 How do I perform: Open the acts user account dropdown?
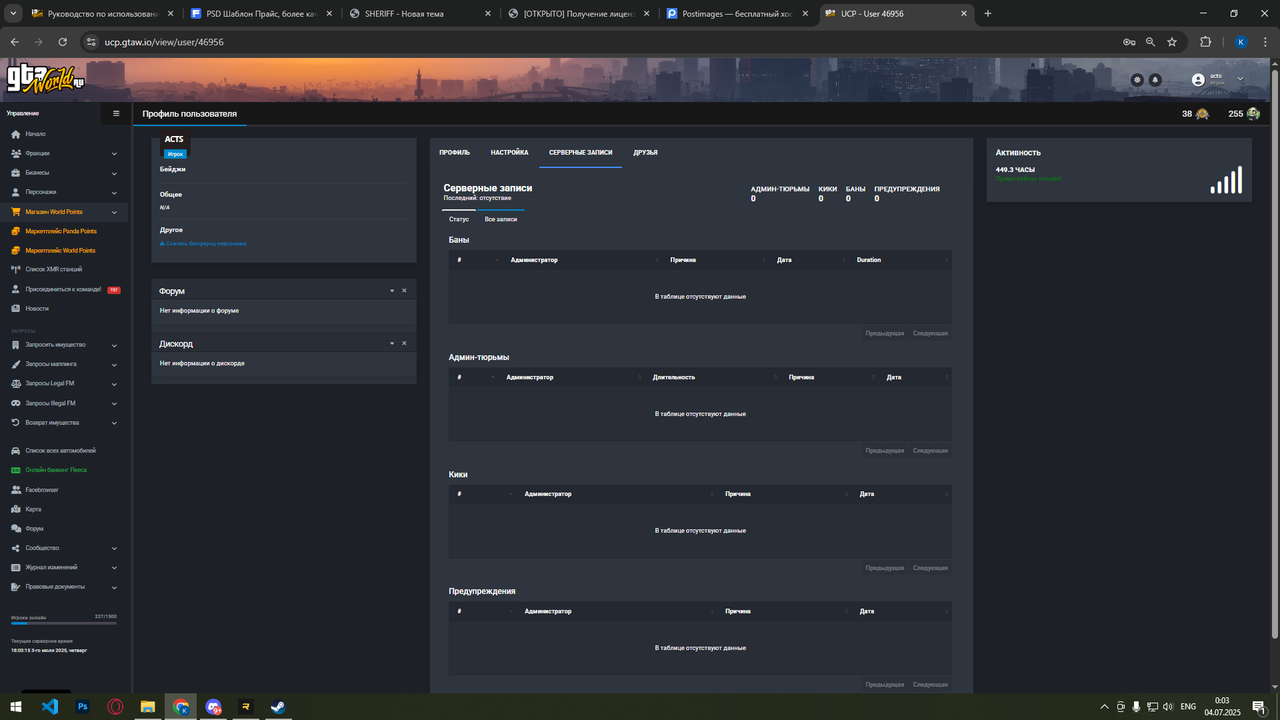[x=1217, y=79]
